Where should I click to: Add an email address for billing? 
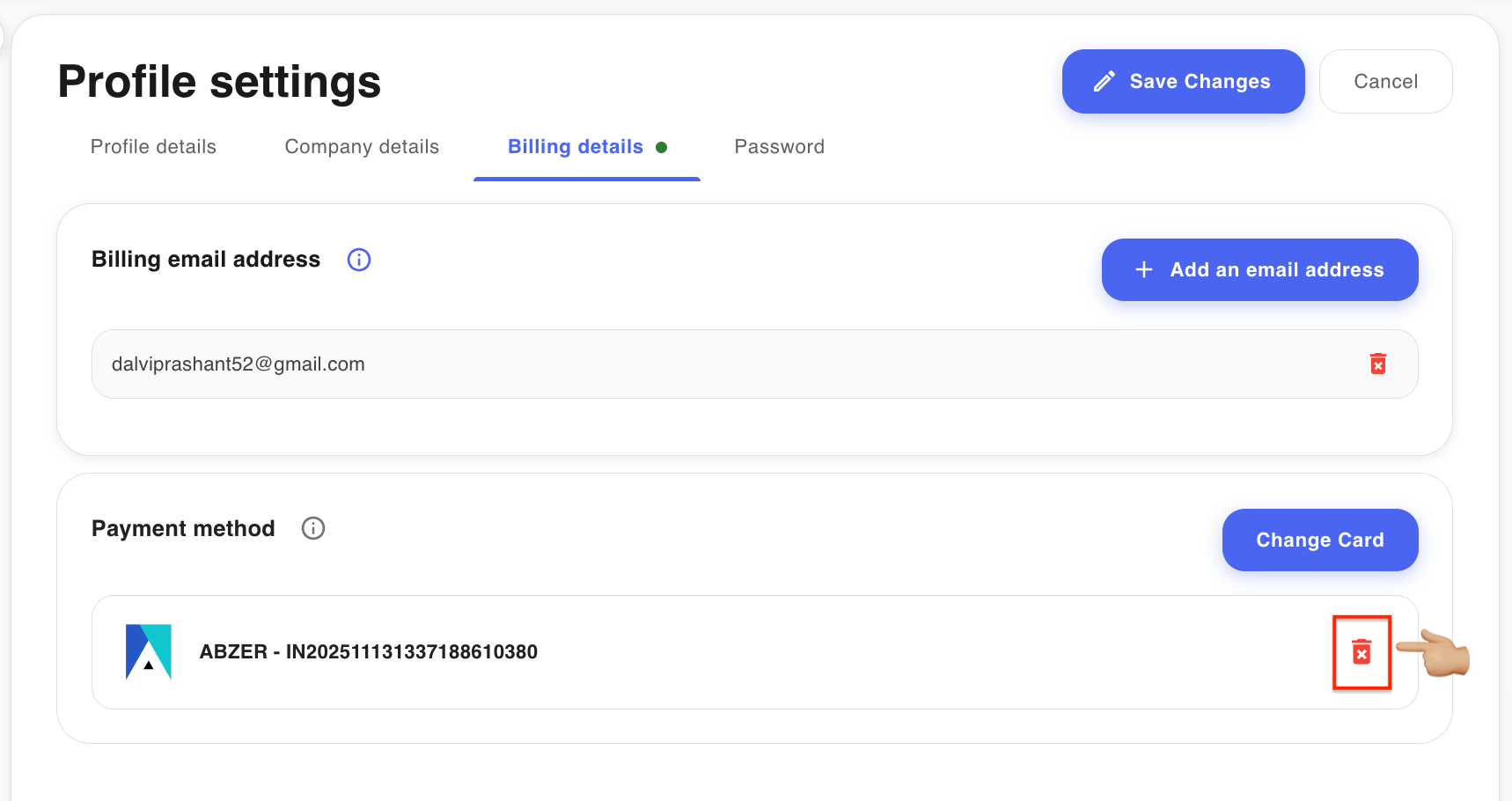(x=1260, y=269)
